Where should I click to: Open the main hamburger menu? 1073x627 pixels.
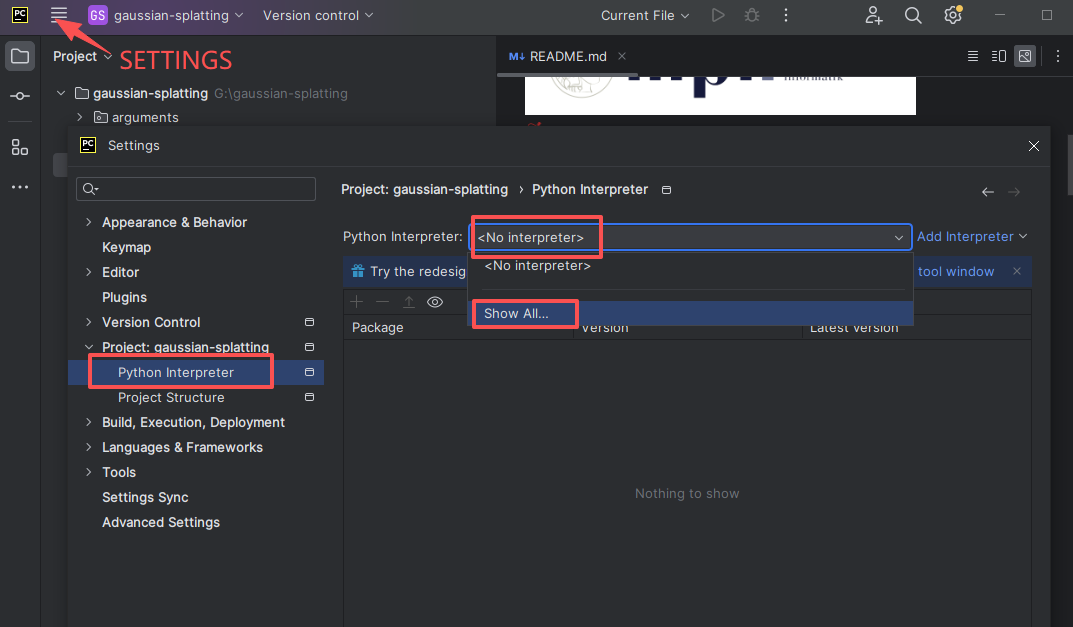59,15
